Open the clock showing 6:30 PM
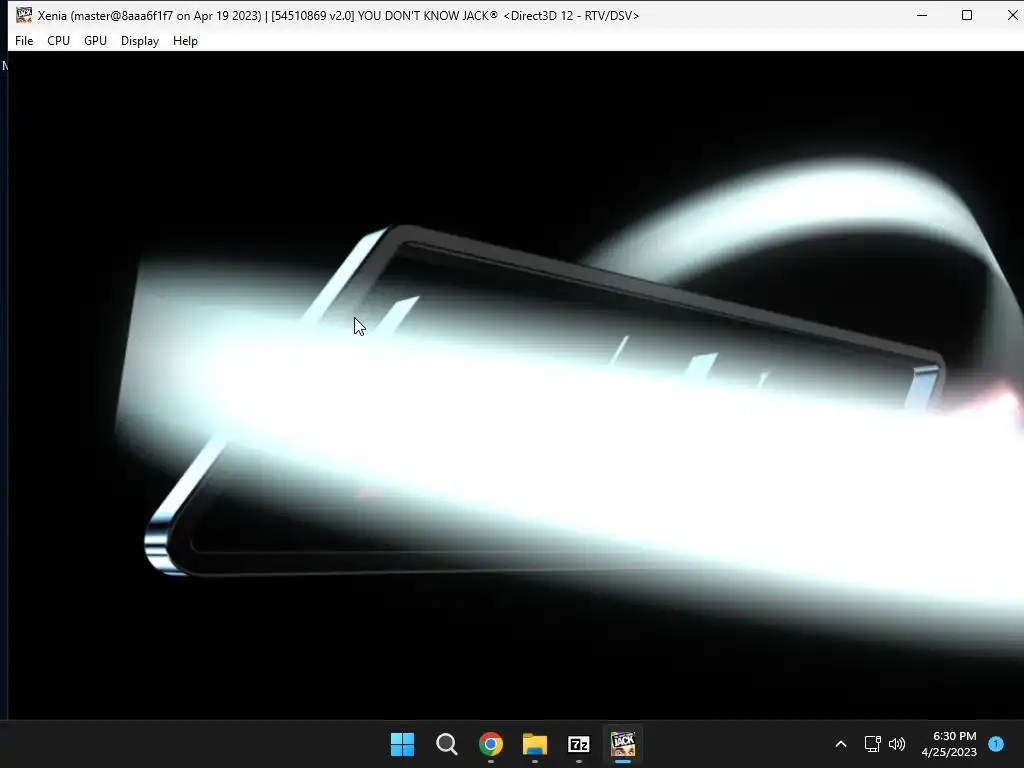 [x=949, y=744]
